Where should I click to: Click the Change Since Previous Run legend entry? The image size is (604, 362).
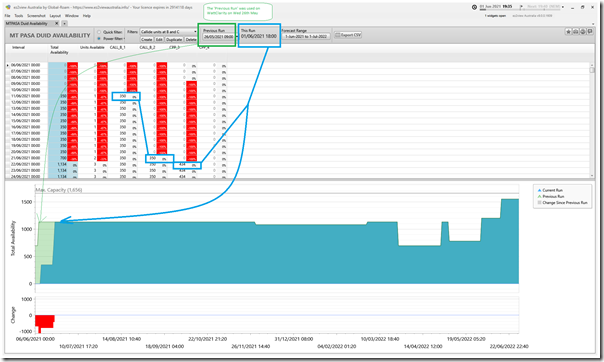pyautogui.click(x=562, y=203)
